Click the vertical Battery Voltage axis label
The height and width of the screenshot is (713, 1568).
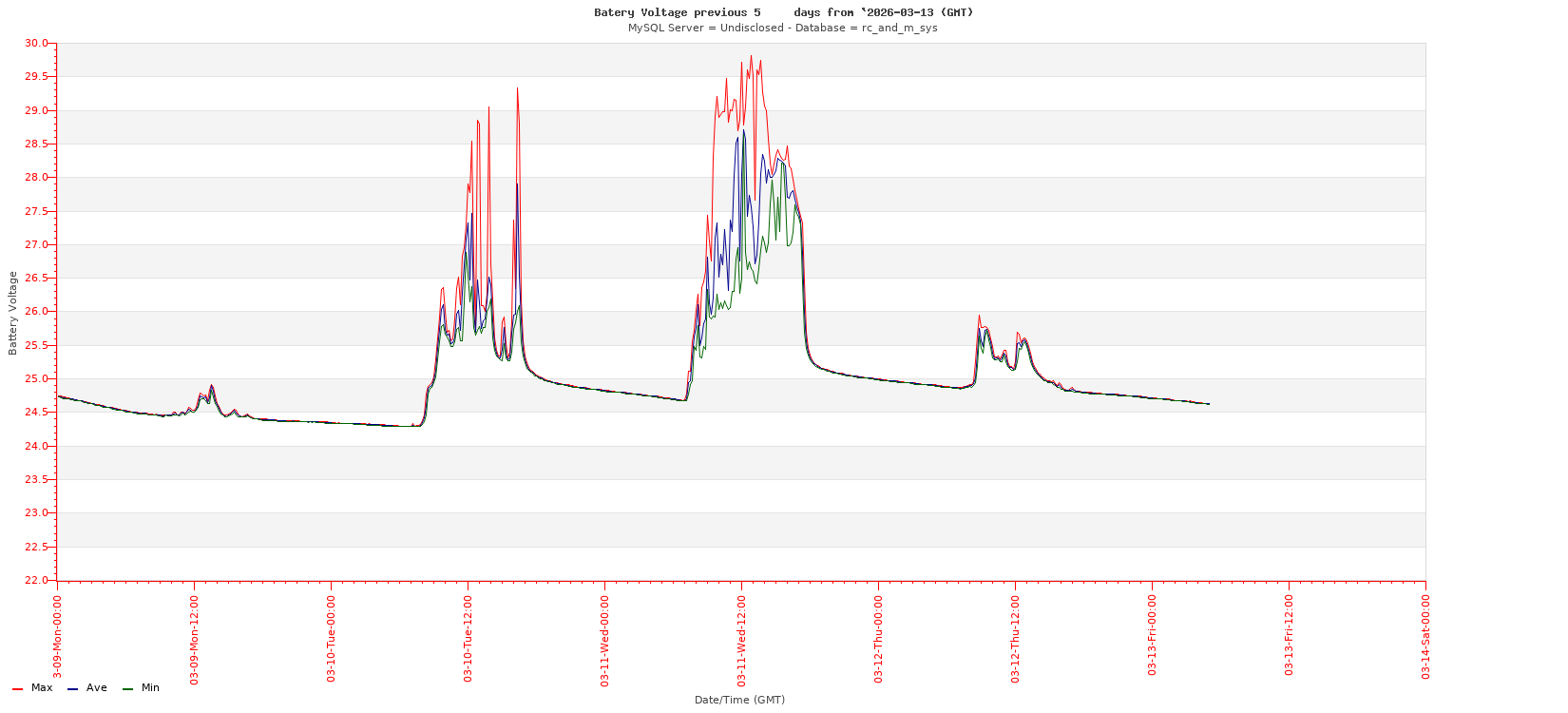(x=13, y=313)
